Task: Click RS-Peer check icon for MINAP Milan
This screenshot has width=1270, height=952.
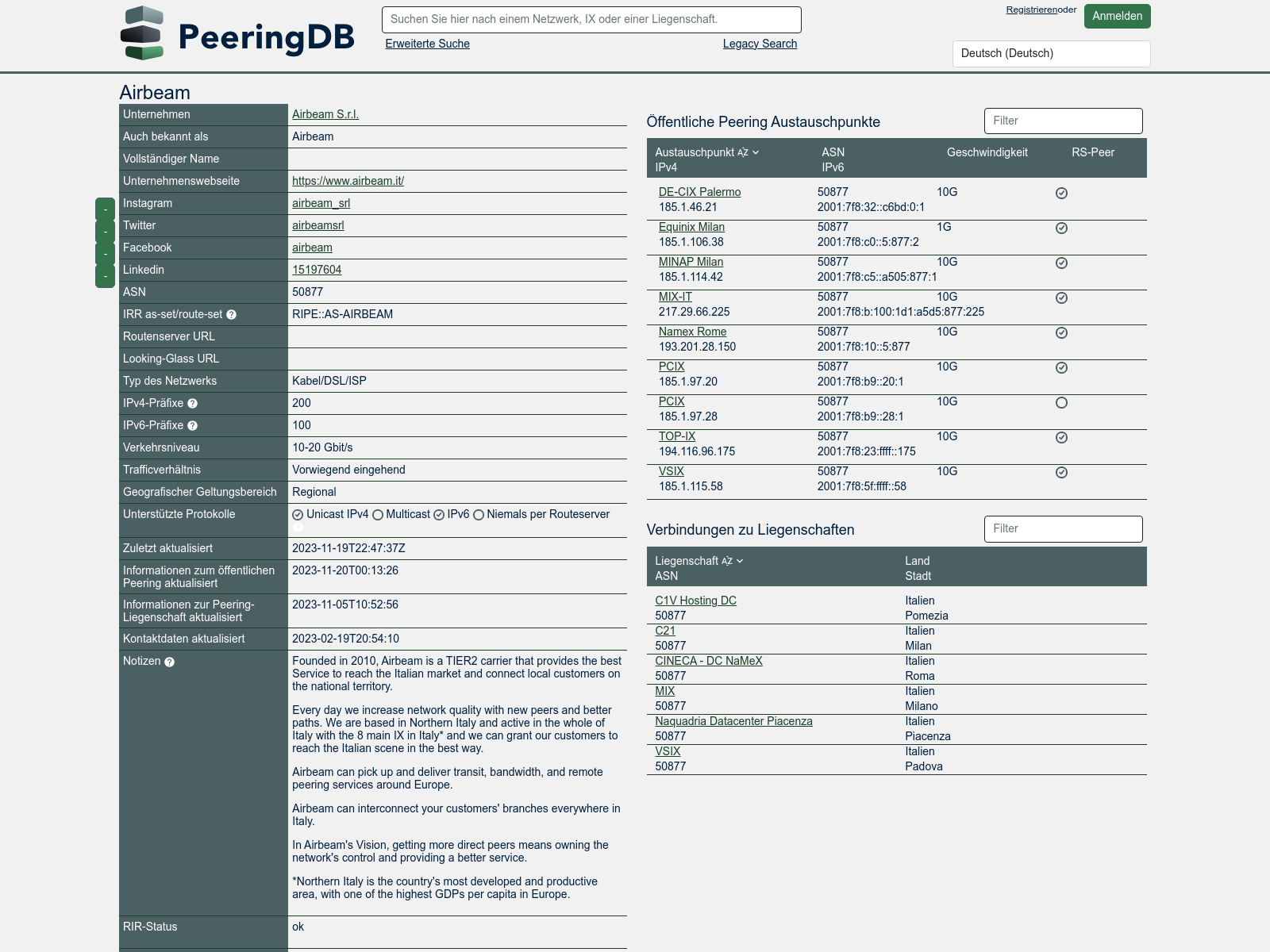Action: click(1061, 263)
